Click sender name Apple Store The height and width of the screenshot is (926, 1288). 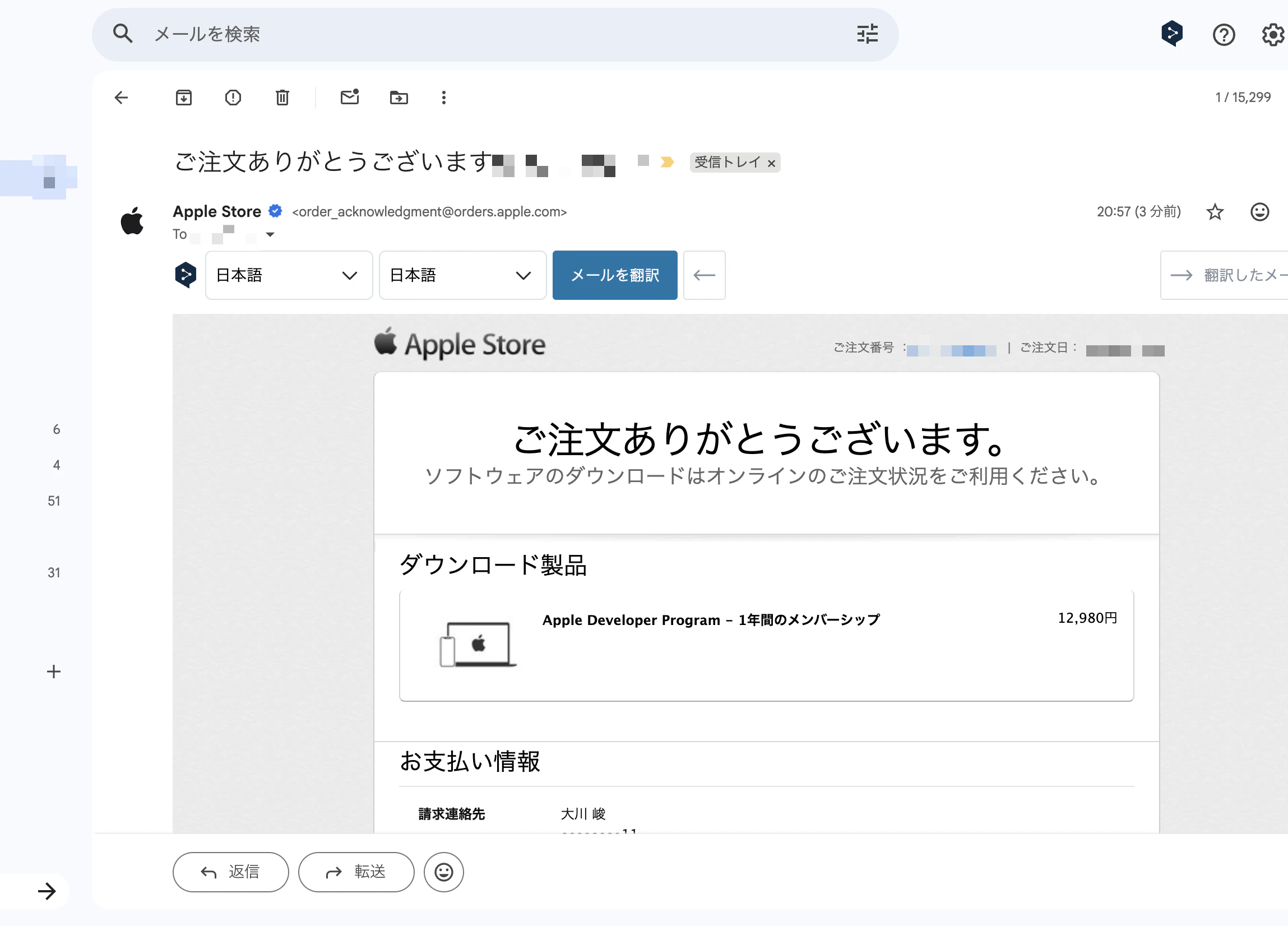[217, 211]
